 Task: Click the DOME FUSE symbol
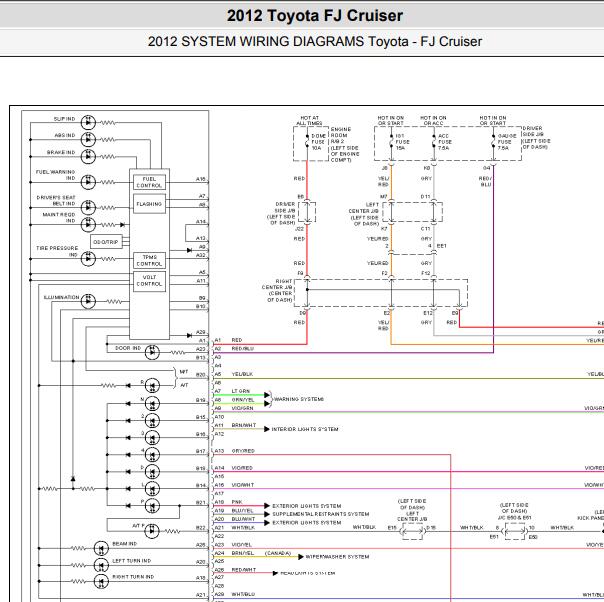coord(307,143)
